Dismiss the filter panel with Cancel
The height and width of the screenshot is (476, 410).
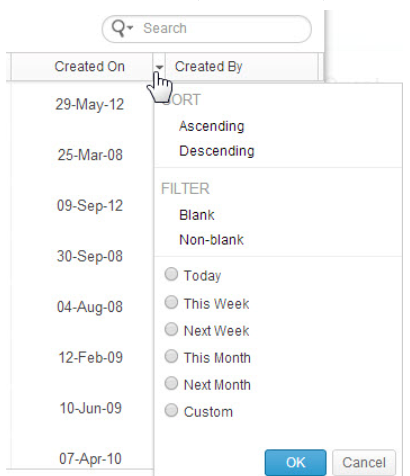(x=364, y=462)
